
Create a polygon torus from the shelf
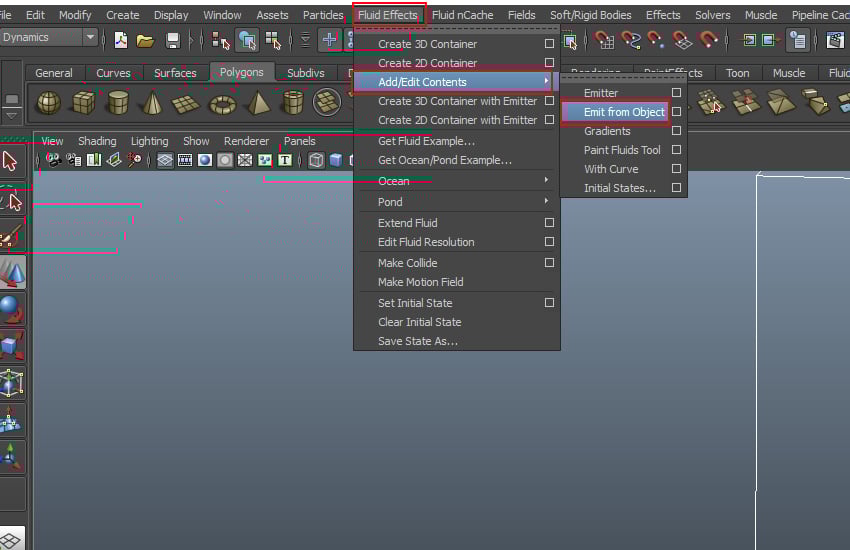[x=222, y=104]
